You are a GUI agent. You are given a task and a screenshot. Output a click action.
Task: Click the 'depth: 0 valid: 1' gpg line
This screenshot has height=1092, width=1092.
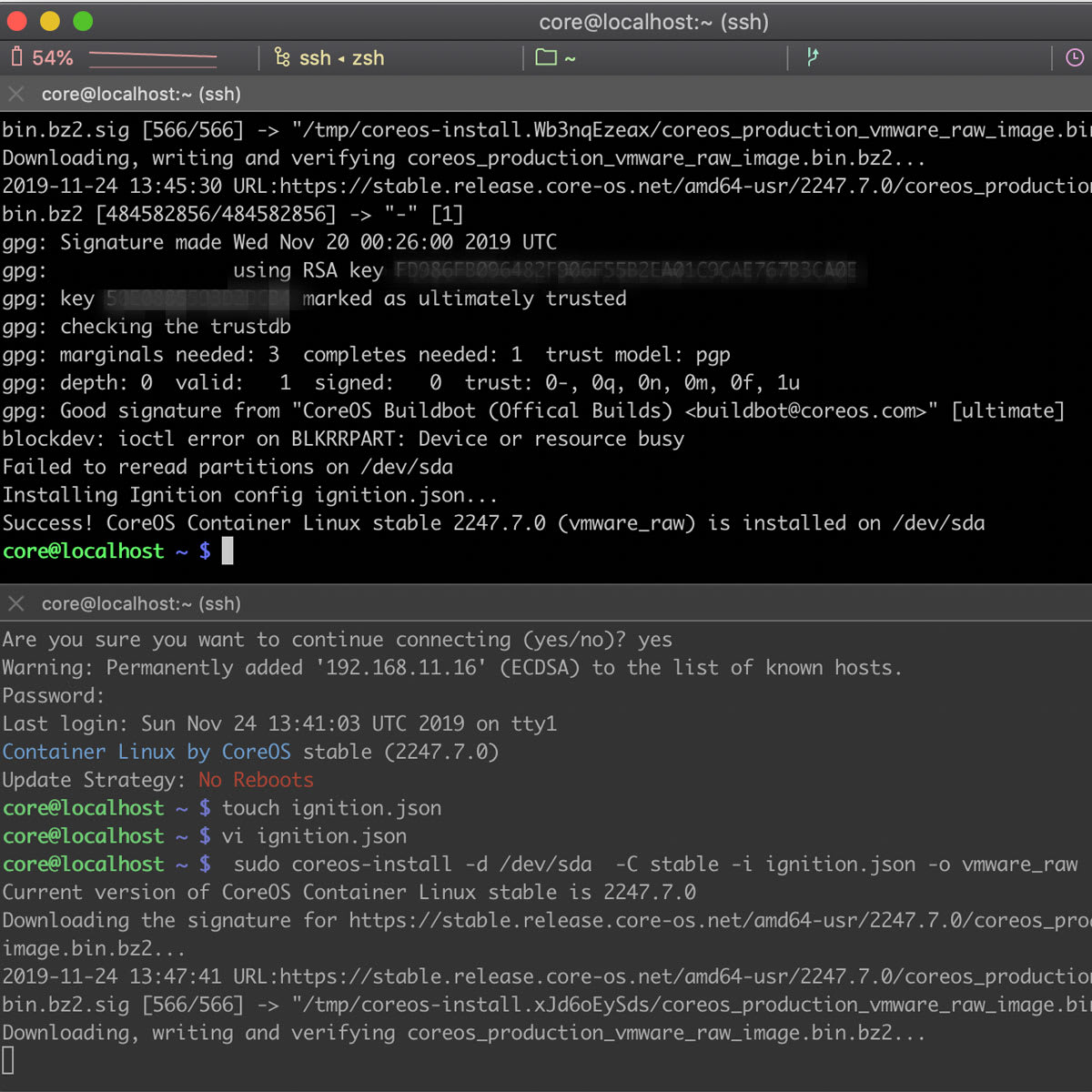(x=400, y=382)
